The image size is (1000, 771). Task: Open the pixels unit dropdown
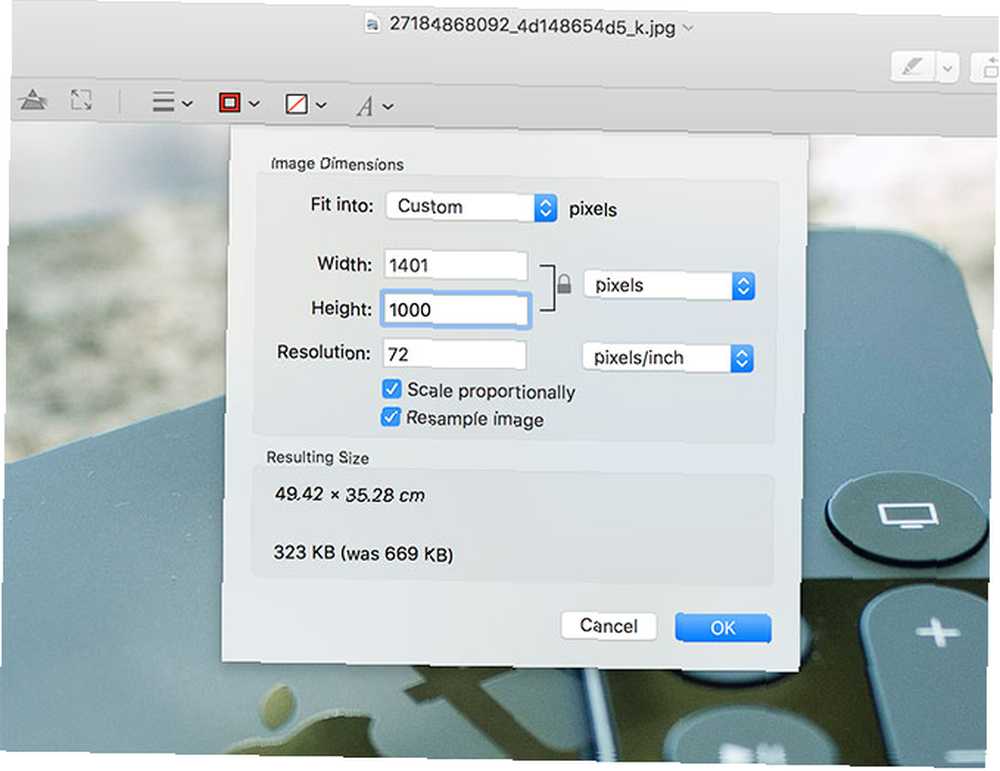(670, 286)
